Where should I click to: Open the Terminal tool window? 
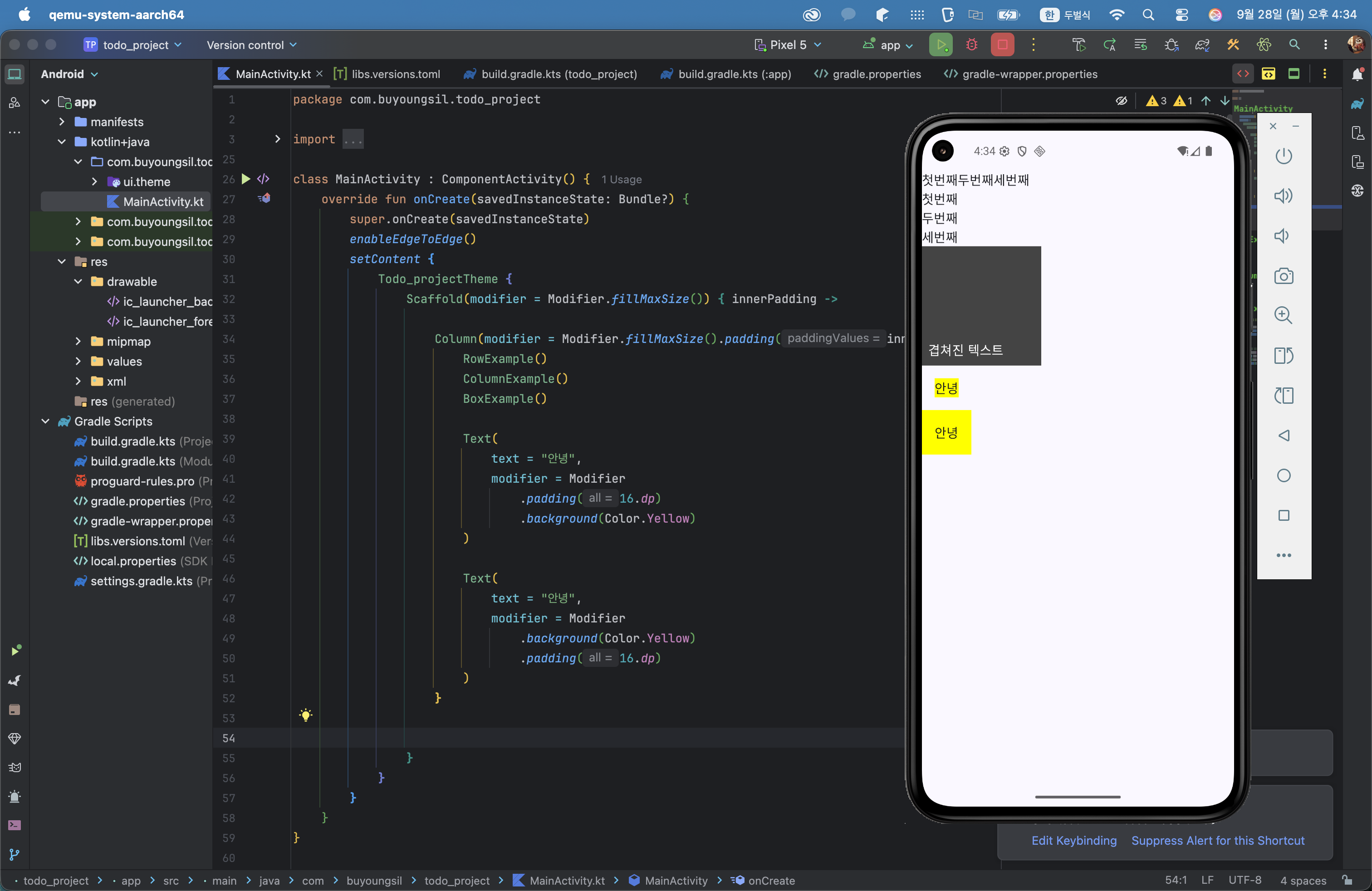coord(15,825)
